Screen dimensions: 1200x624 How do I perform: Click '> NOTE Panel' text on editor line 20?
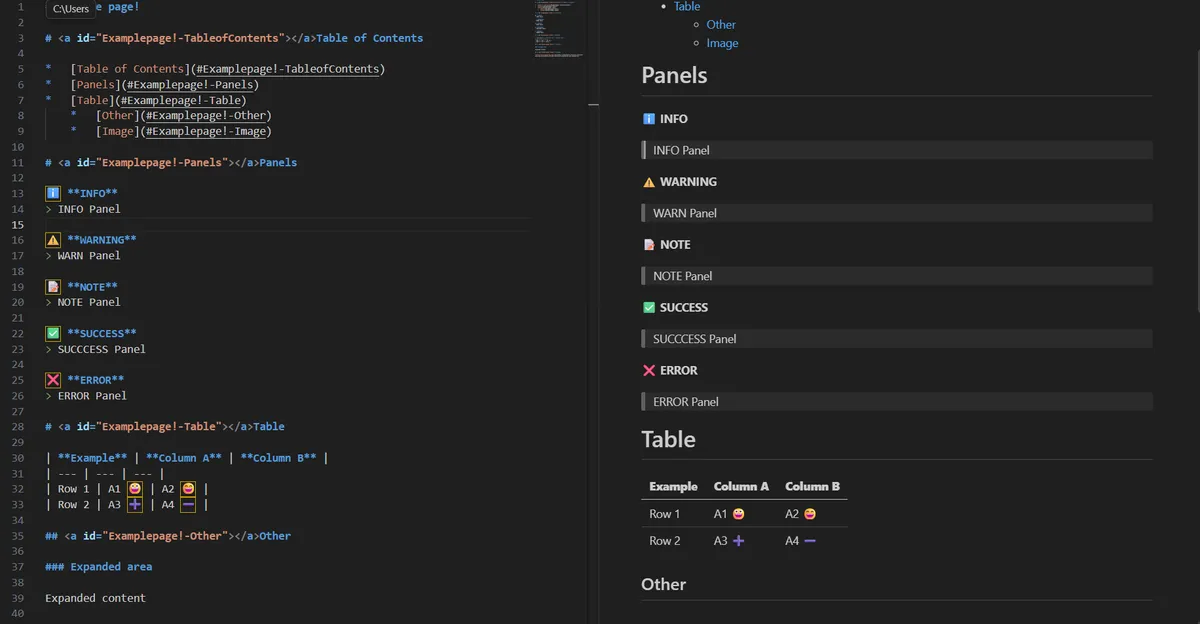pos(83,302)
